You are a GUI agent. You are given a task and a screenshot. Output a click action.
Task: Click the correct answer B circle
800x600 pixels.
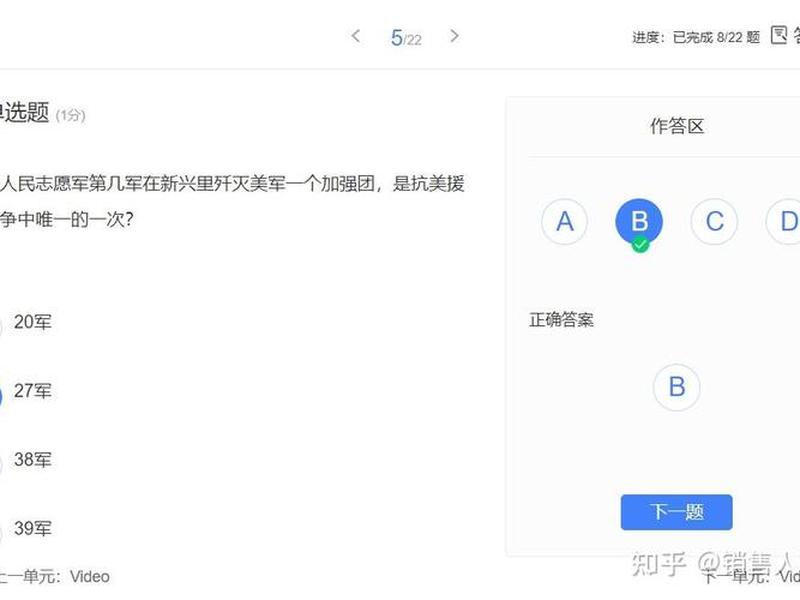point(677,387)
